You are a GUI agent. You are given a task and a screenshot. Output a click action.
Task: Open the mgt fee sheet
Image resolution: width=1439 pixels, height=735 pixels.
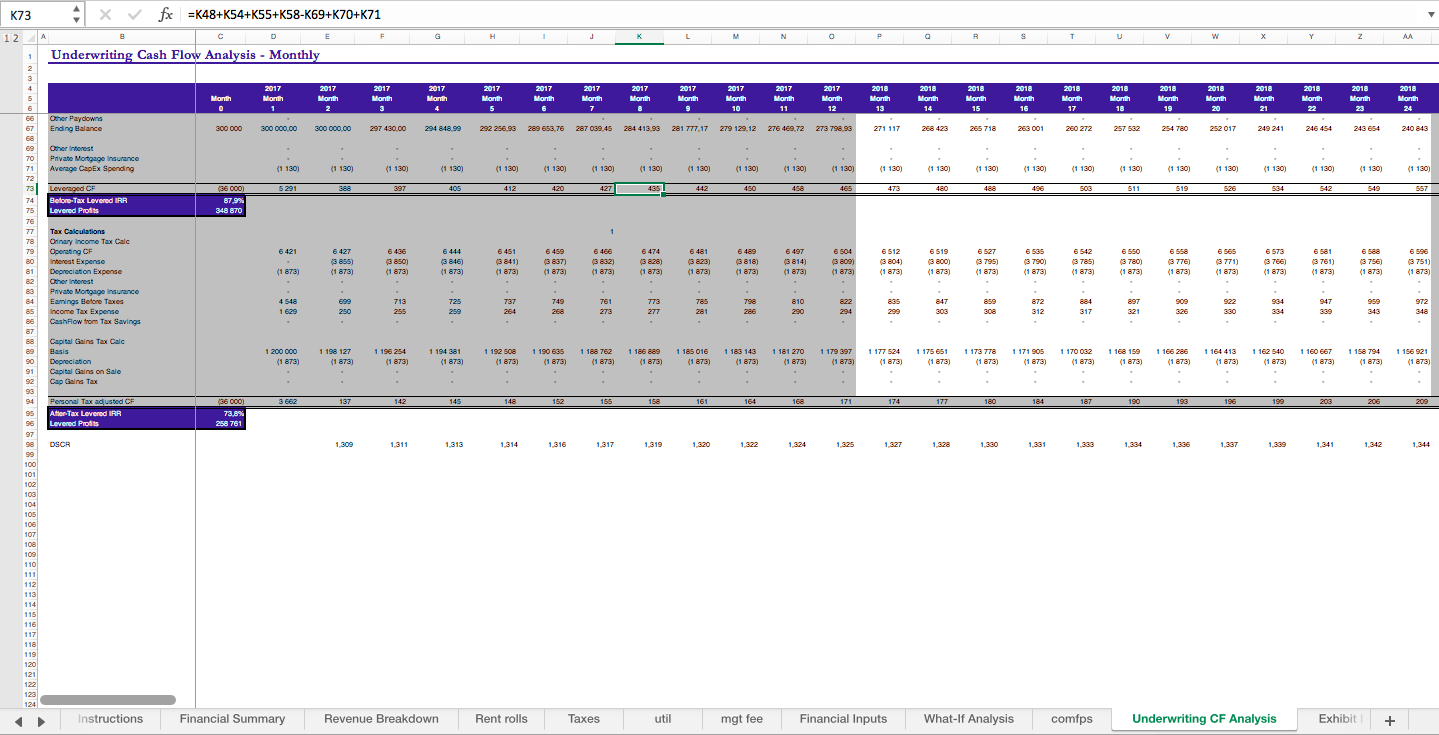pos(740,719)
